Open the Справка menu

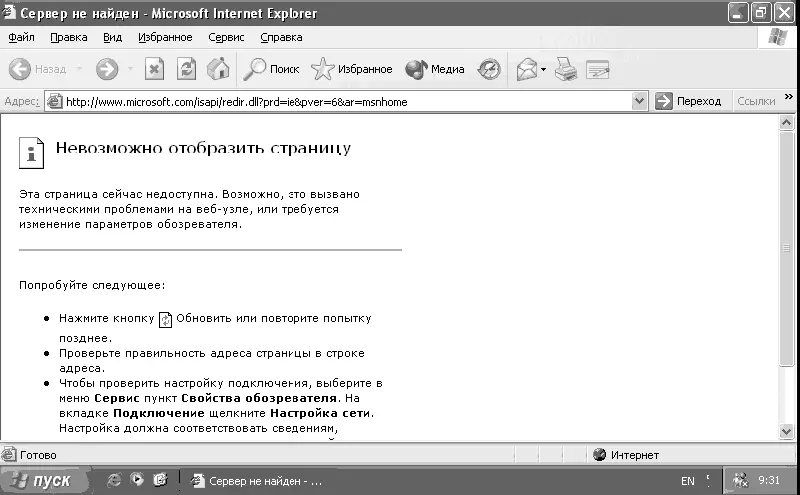click(281, 37)
